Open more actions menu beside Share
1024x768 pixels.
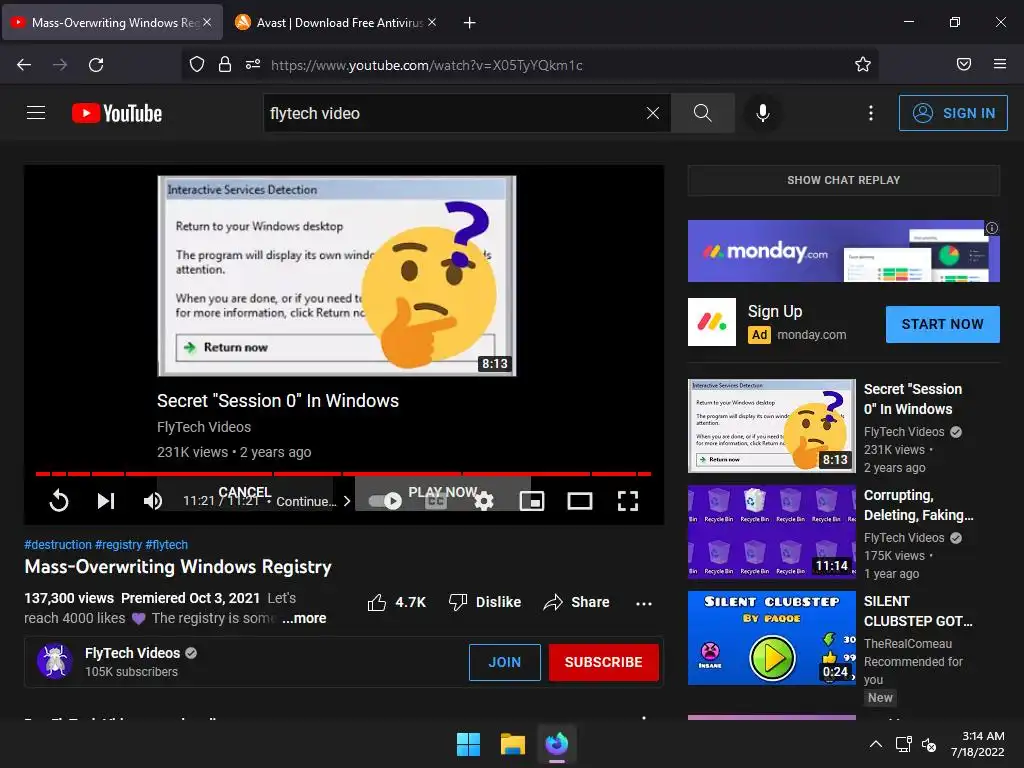[644, 603]
